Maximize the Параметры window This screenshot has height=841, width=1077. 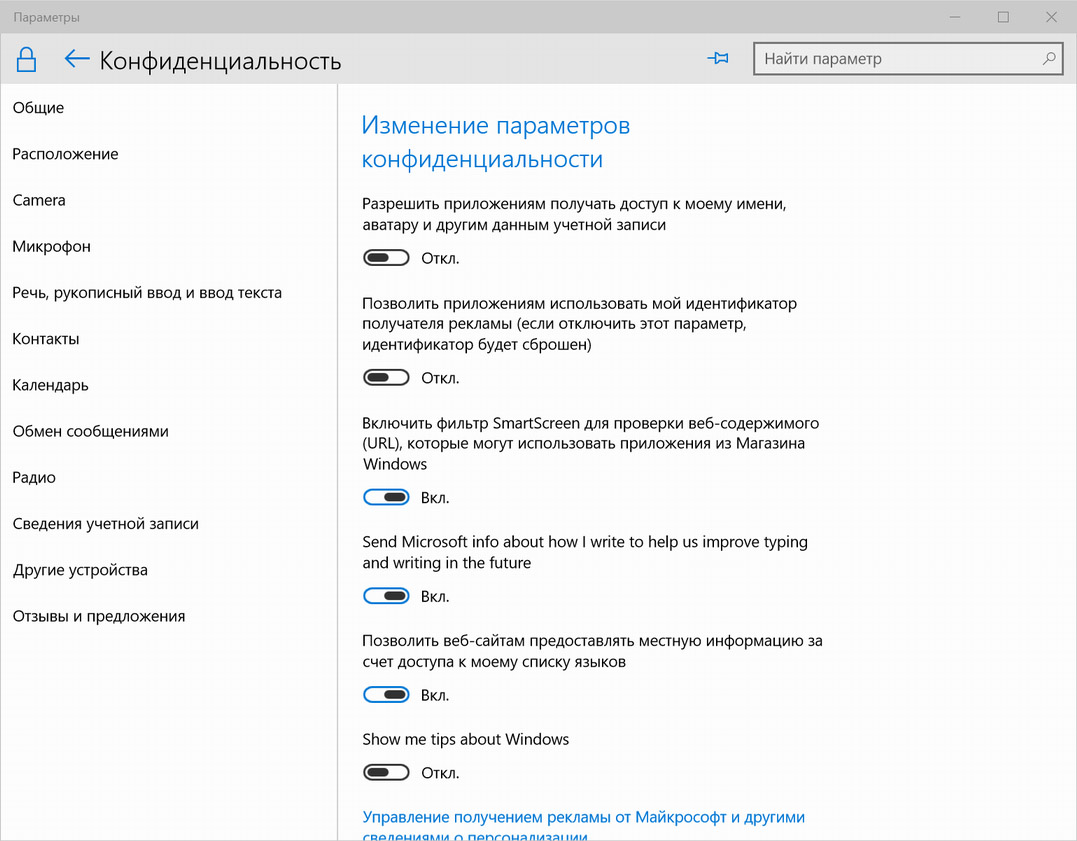(1004, 16)
